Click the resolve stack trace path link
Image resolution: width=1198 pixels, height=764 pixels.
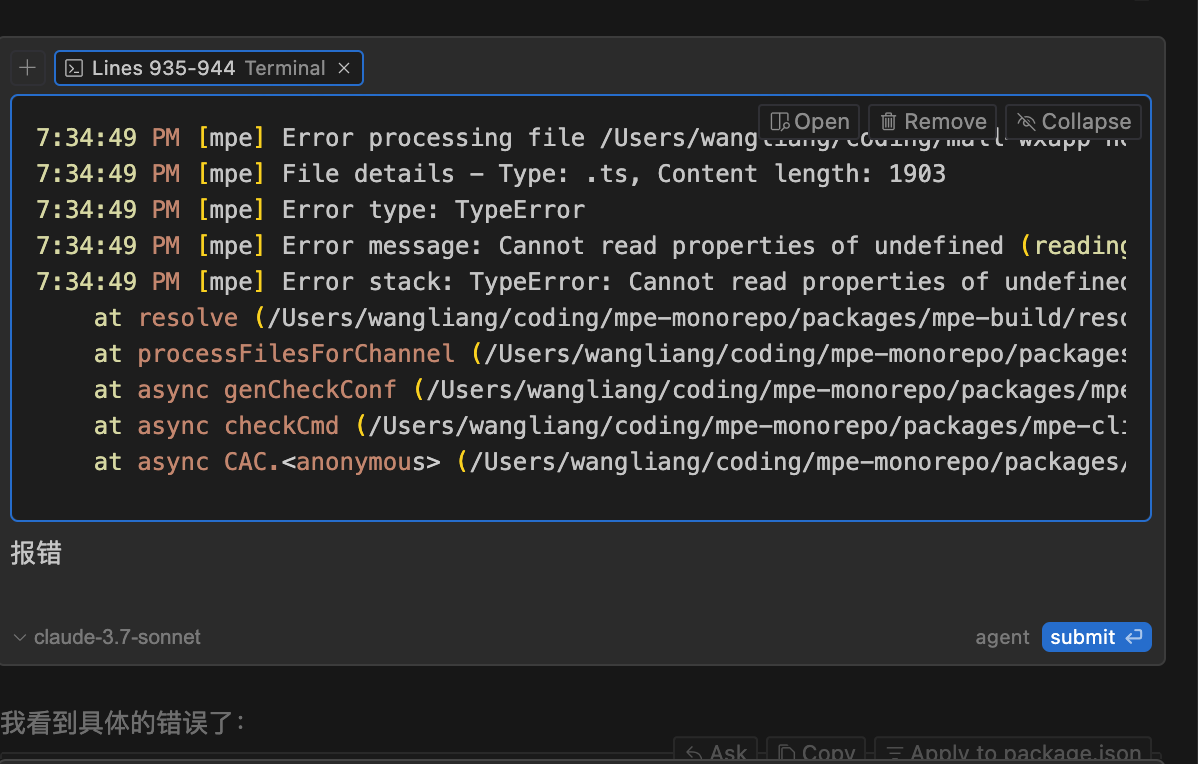690,318
